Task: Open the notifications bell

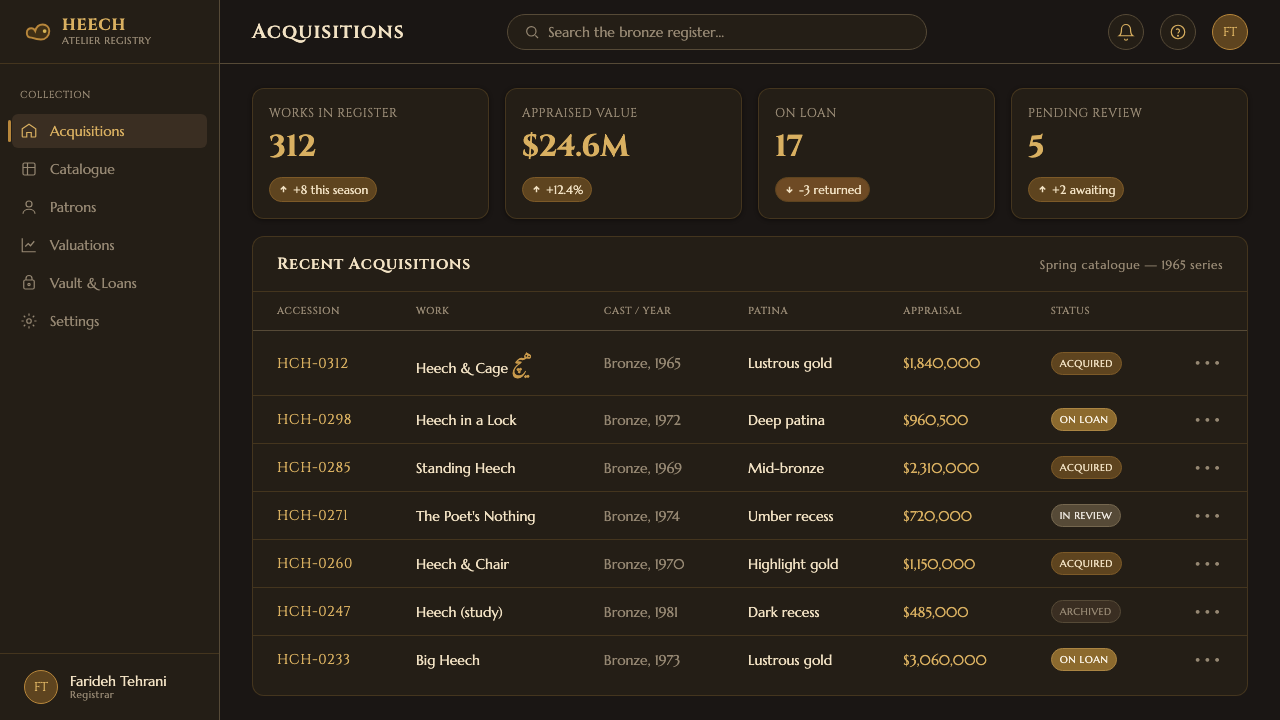Action: pyautogui.click(x=1126, y=32)
